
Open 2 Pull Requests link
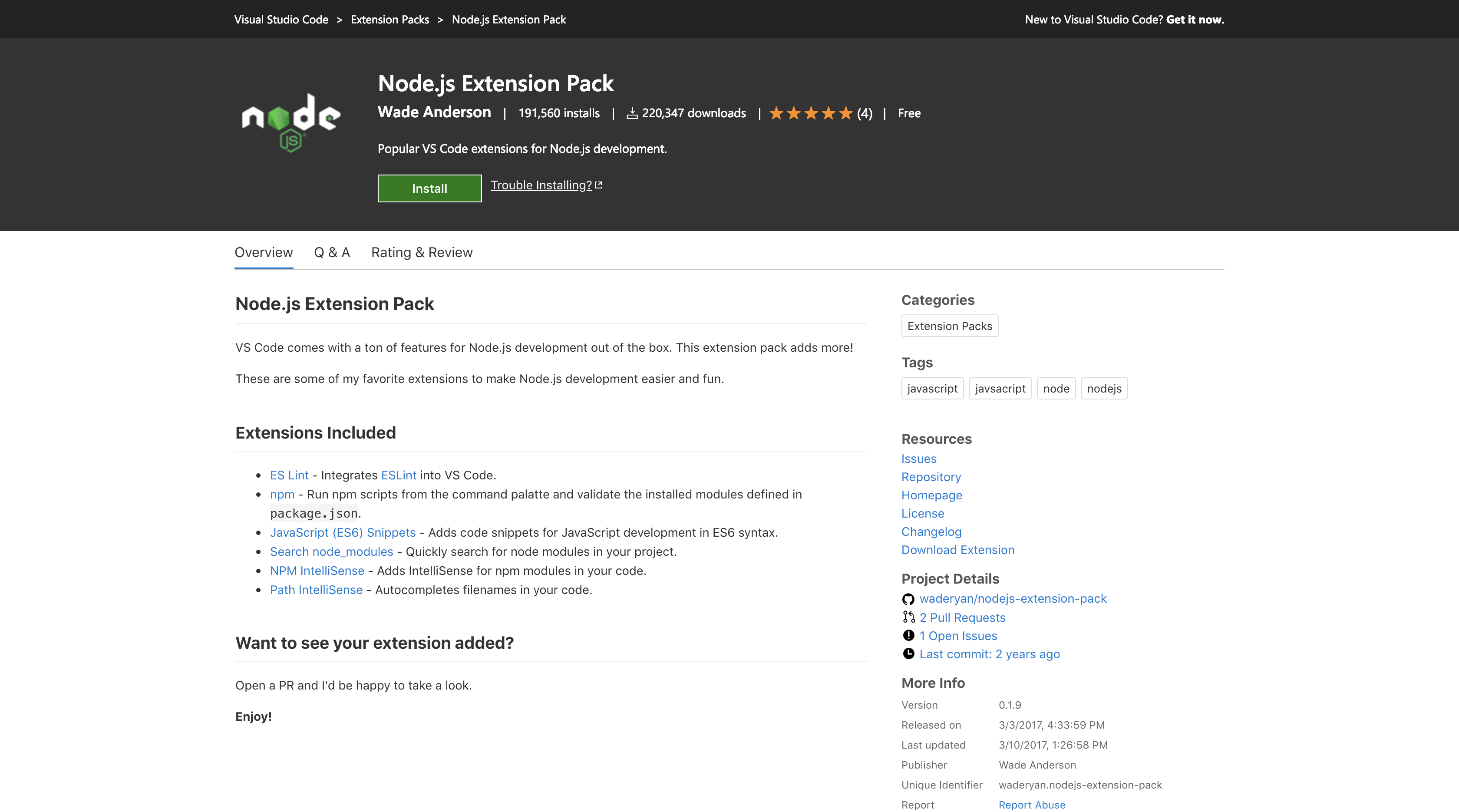tap(962, 617)
